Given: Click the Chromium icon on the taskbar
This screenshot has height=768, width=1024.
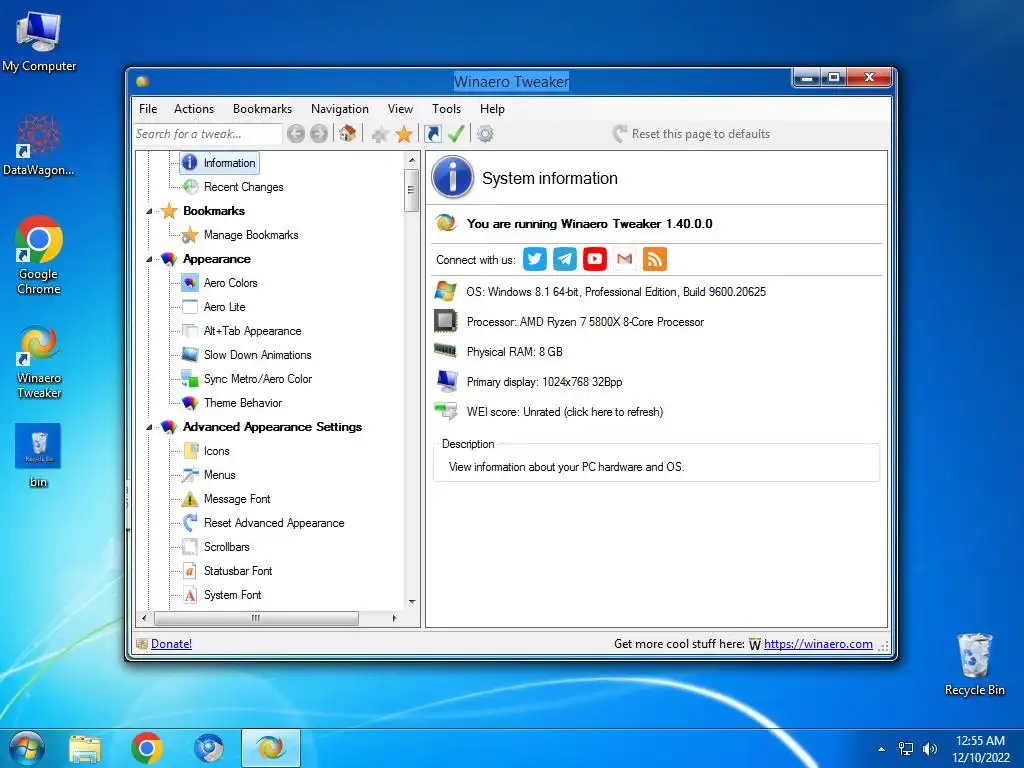Looking at the screenshot, I should (209, 748).
